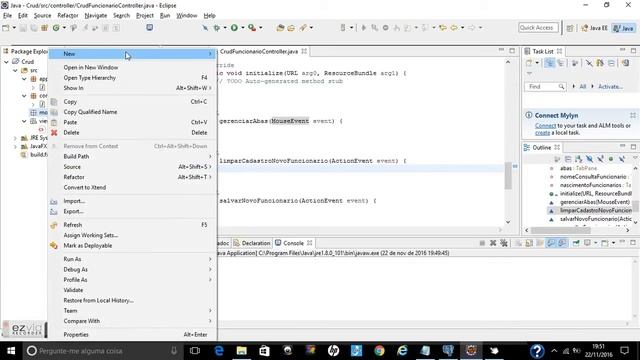Click the Open Task icon in toolbar
This screenshot has width=640, height=360.
pos(291,28)
